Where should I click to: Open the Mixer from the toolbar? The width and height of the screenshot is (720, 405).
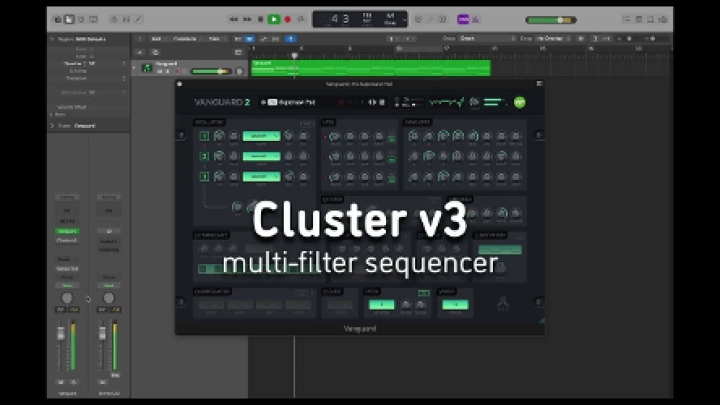tap(126, 19)
